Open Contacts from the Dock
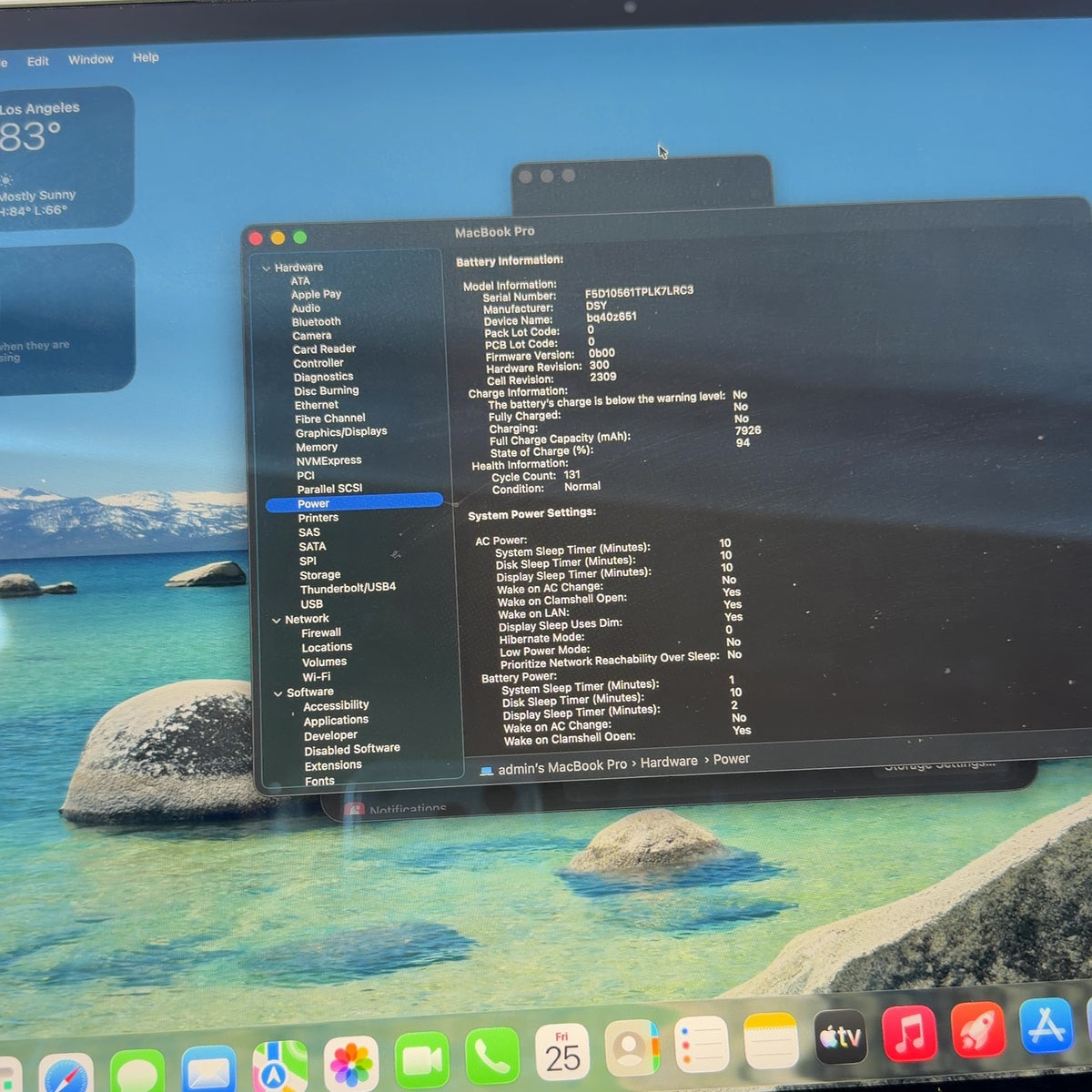 pyautogui.click(x=632, y=1048)
